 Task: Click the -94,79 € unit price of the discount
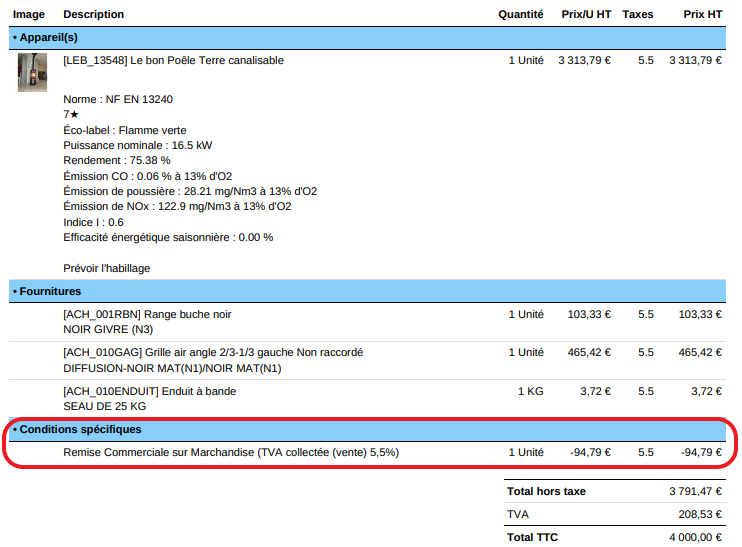click(x=591, y=452)
